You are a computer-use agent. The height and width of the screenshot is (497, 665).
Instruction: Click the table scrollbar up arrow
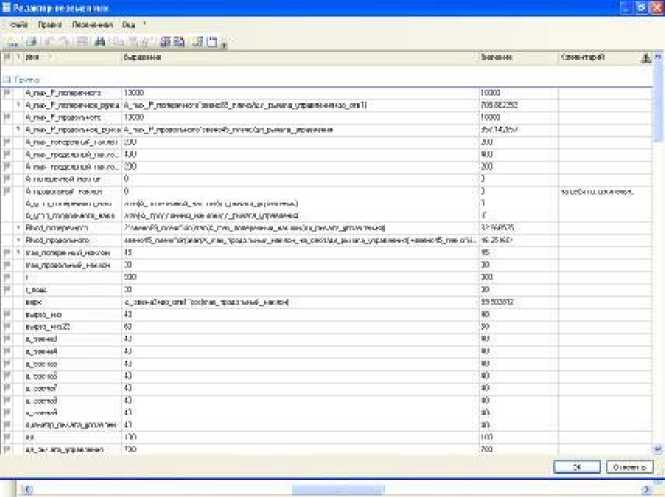click(658, 57)
